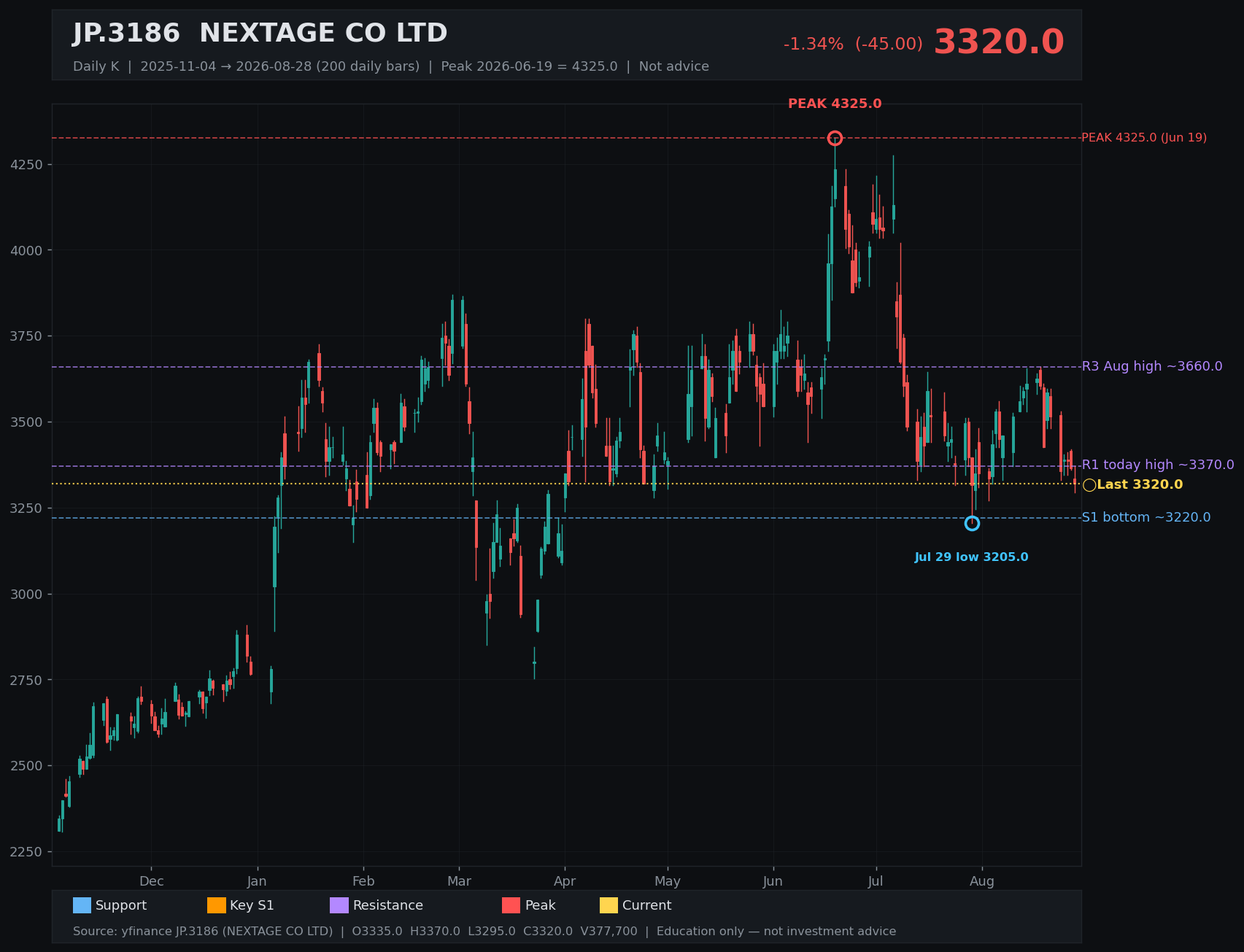Click the 'May' x-axis month label
The image size is (1244, 952).
668,881
